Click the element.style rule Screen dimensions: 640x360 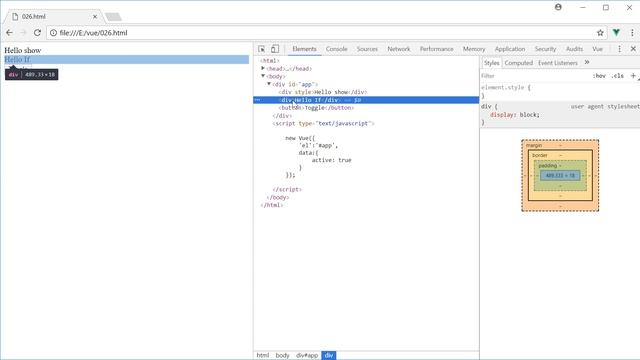point(505,87)
